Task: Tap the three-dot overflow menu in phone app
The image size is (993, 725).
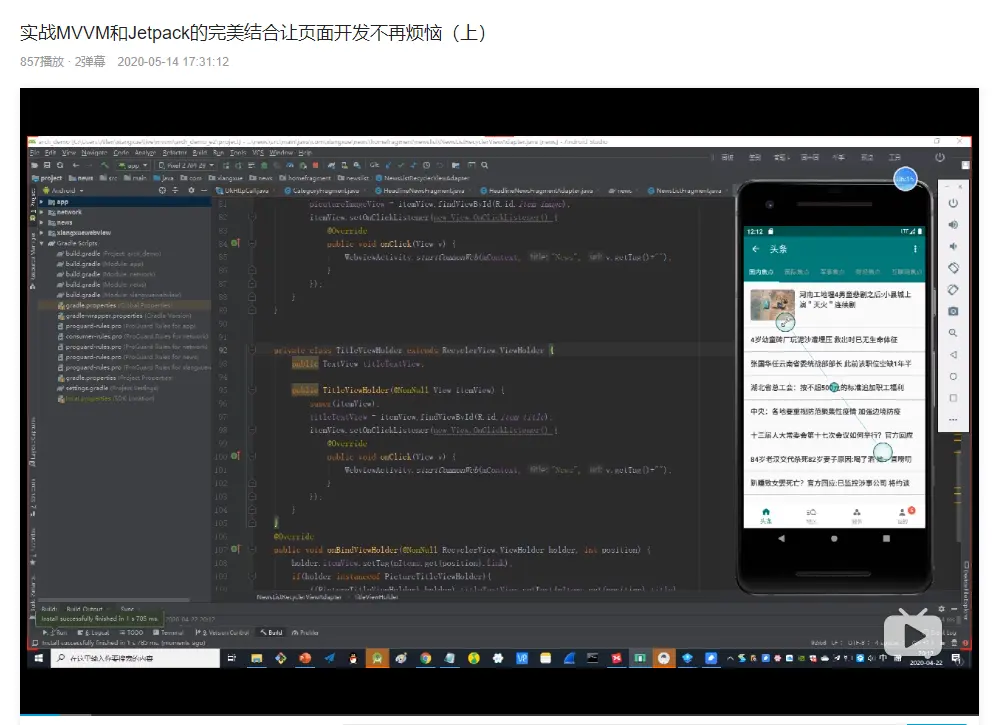Action: tap(915, 249)
